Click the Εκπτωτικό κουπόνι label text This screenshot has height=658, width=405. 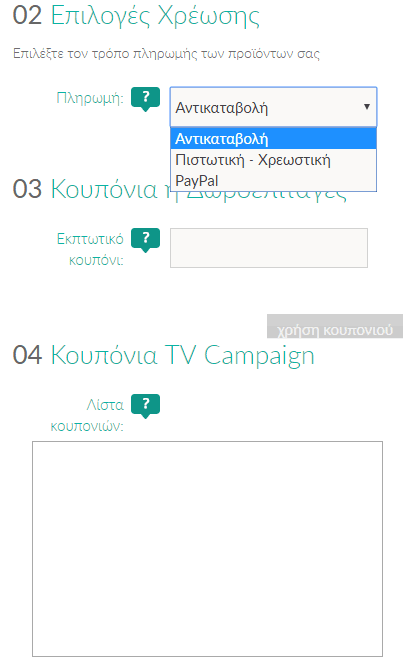pyautogui.click(x=90, y=249)
